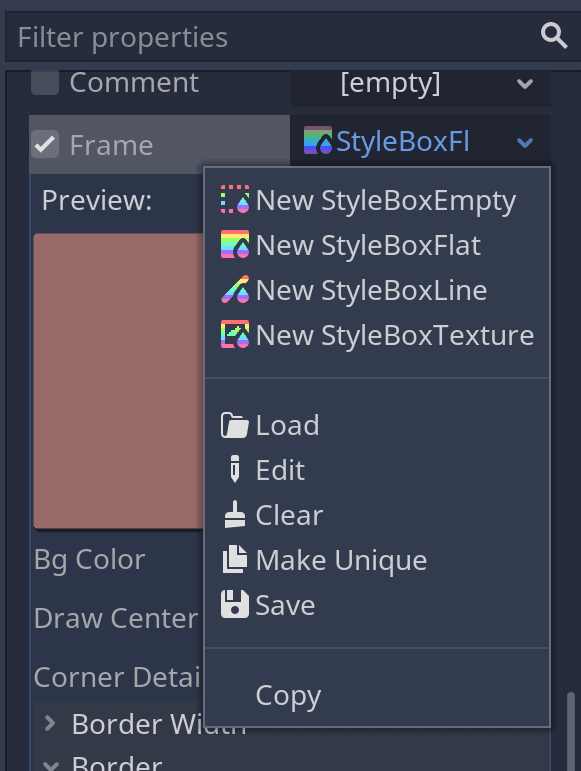
Task: Click the Frame property label
Action: (112, 145)
